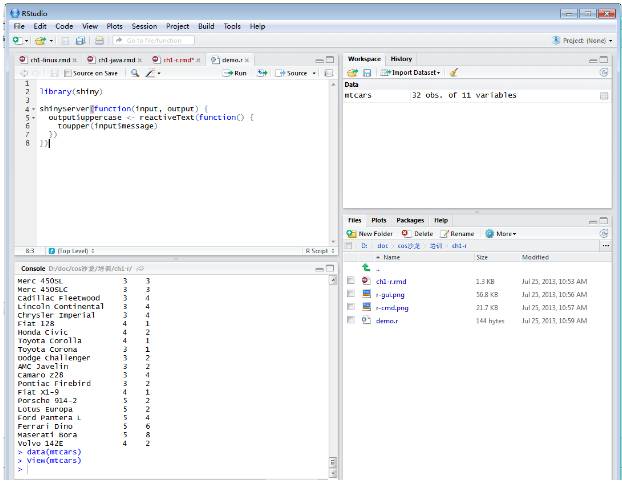Click the Clear Workspace broom icon
Image resolution: width=622 pixels, height=483 pixels.
(454, 72)
